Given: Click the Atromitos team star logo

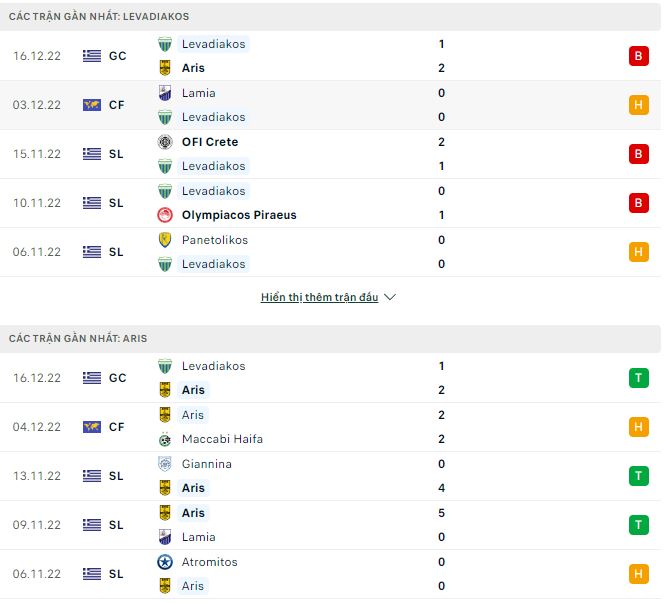Looking at the screenshot, I should coord(165,562).
